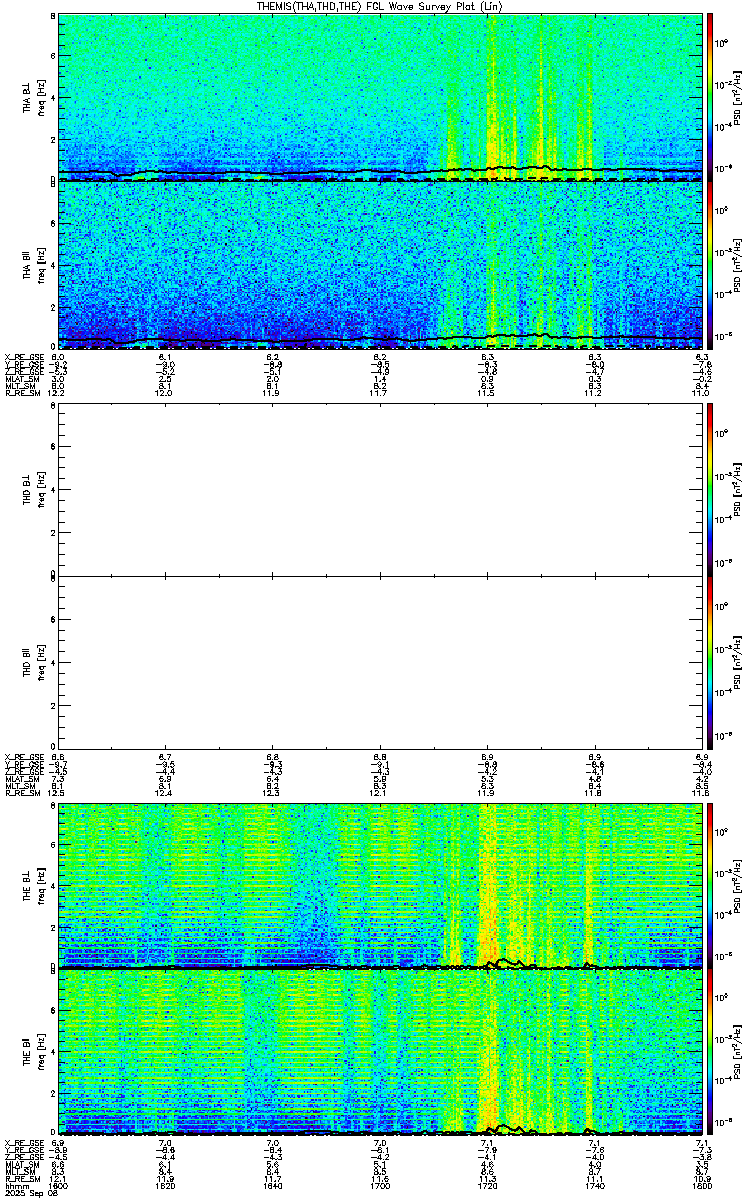Click the THA BL PSD color bar
Viewport: 750px width, 1200px height.
[711, 97]
